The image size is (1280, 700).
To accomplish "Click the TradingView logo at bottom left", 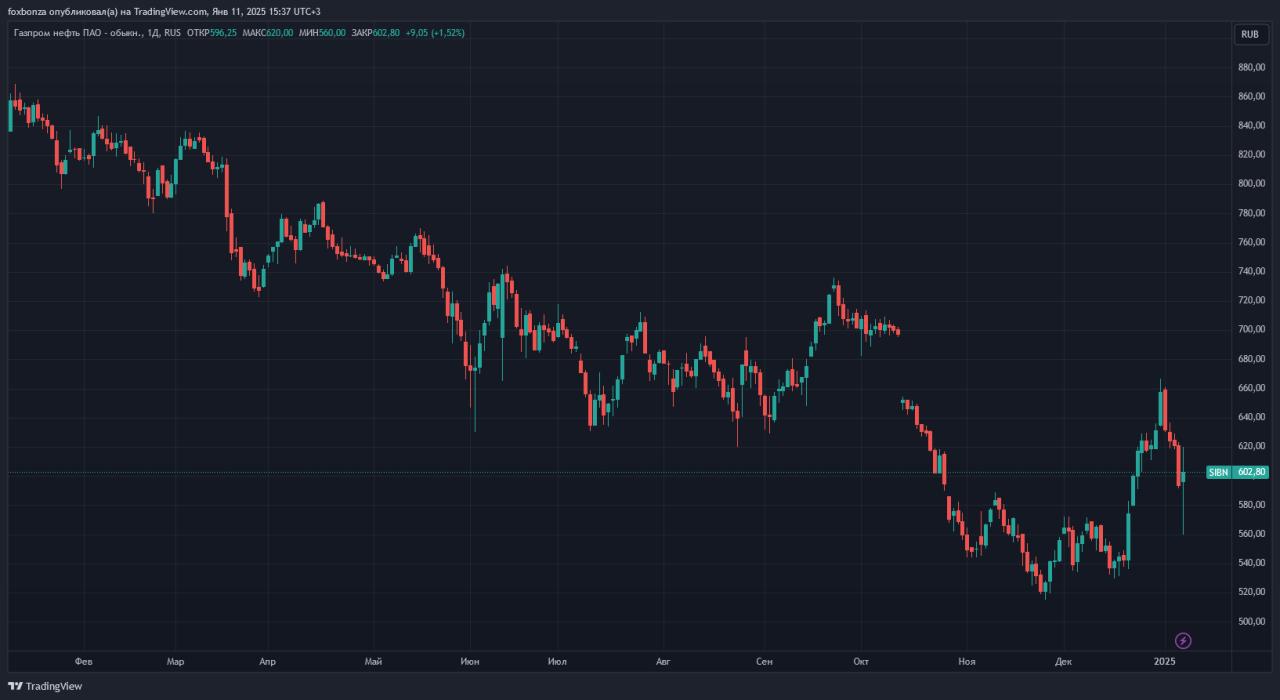I will [45, 686].
